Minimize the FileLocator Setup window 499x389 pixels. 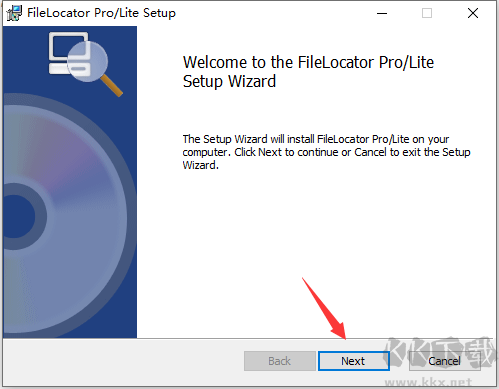click(x=382, y=13)
